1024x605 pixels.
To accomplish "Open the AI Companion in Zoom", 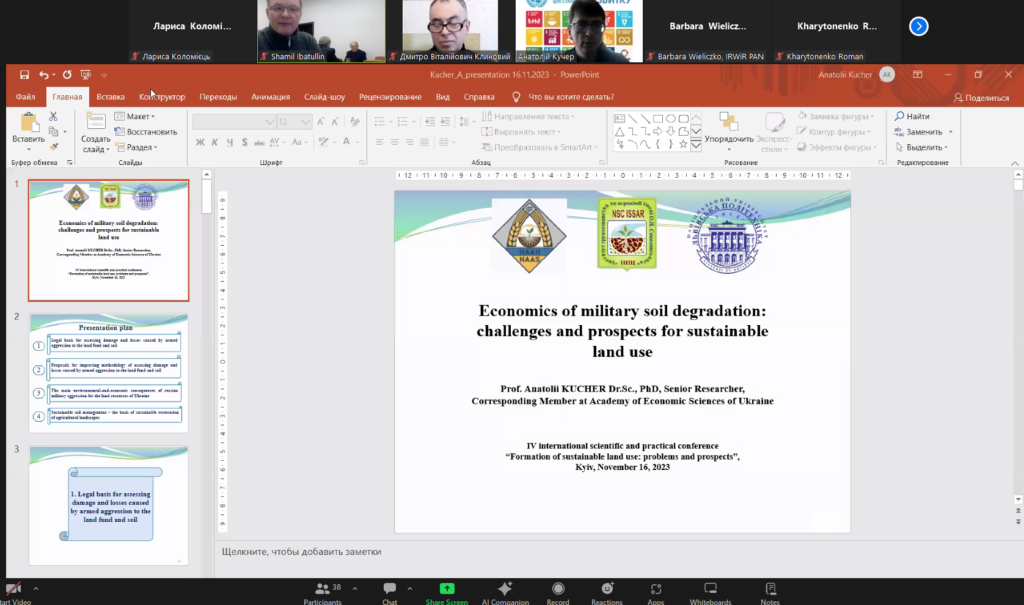I will point(505,589).
